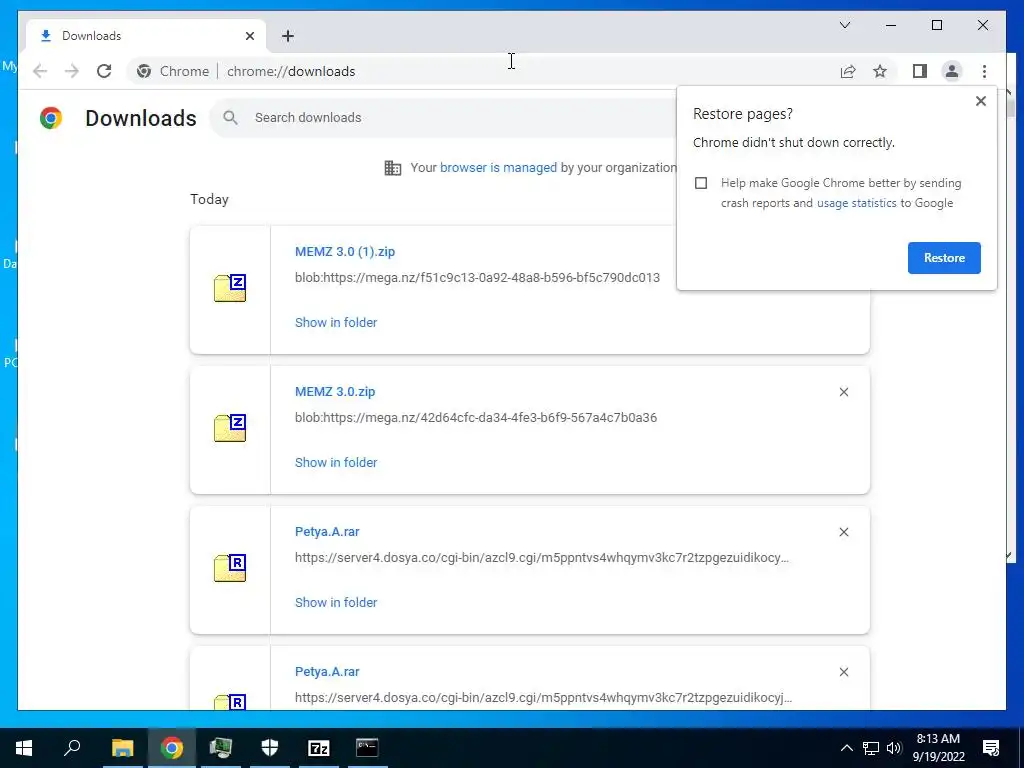Click the Today date heading
Viewport: 1024px width, 768px height.
coord(210,199)
